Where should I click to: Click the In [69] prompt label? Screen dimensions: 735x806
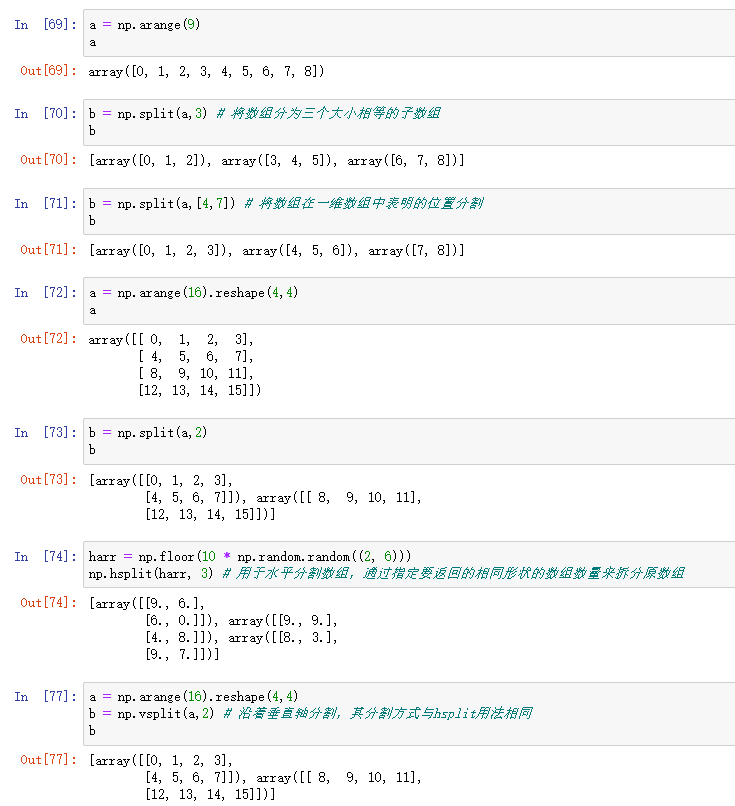pyautogui.click(x=45, y=25)
